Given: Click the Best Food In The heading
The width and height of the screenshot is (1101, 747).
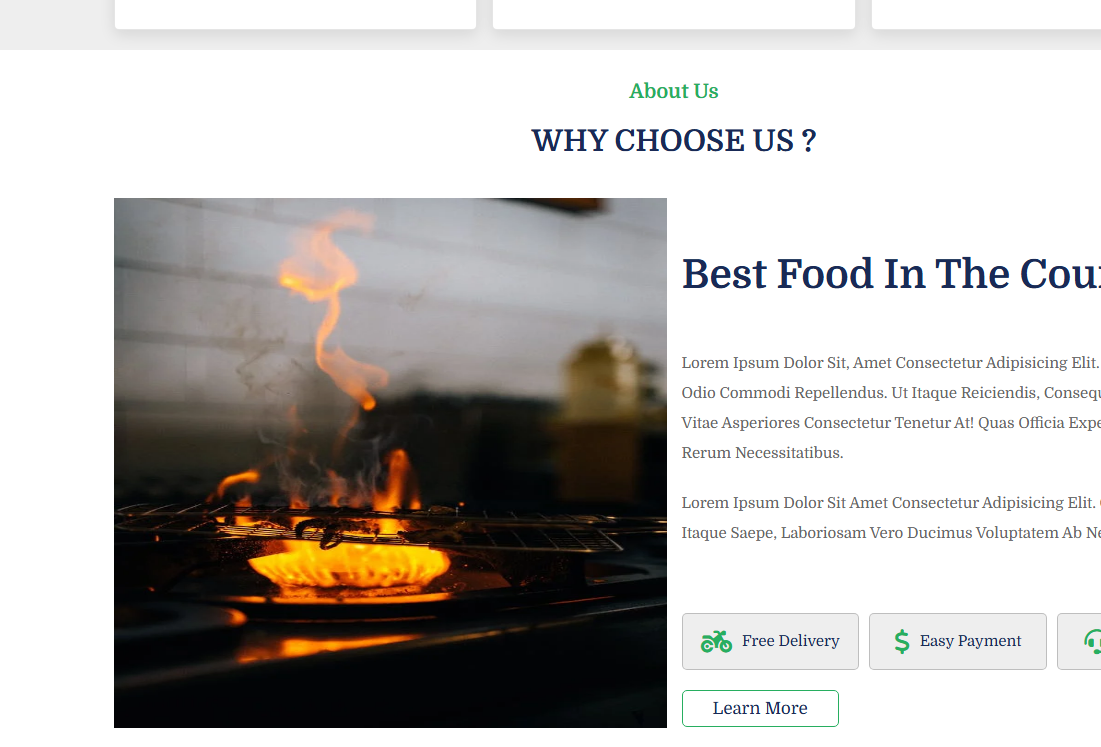Looking at the screenshot, I should [x=891, y=274].
